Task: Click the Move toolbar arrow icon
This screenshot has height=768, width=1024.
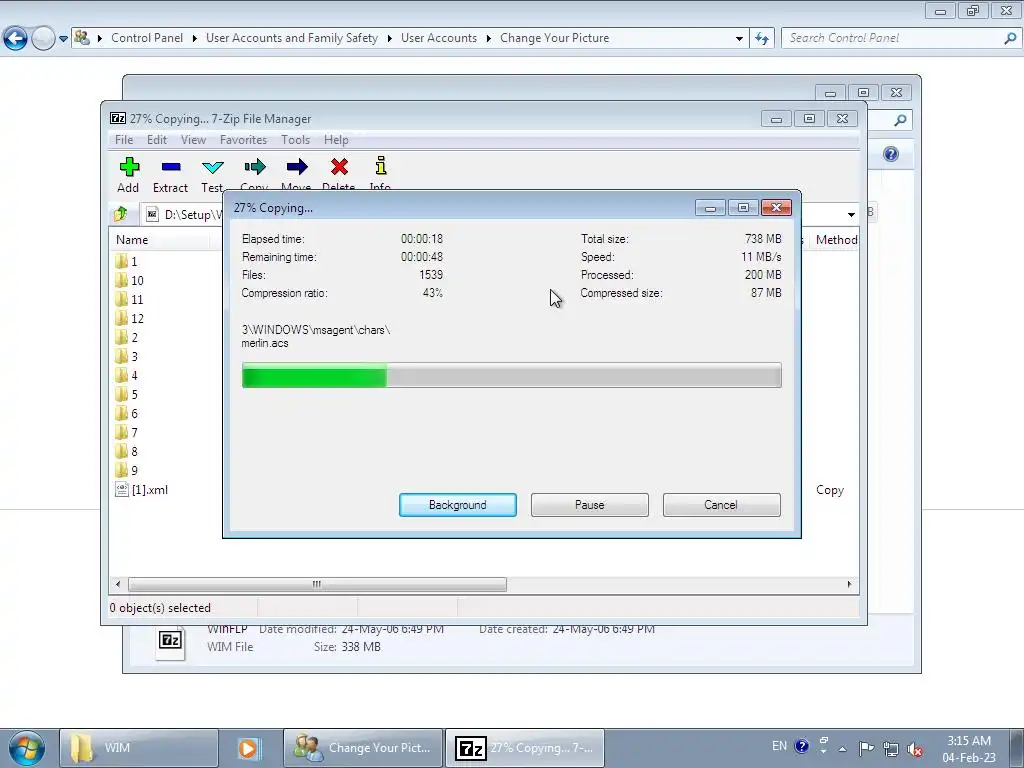Action: (x=296, y=167)
